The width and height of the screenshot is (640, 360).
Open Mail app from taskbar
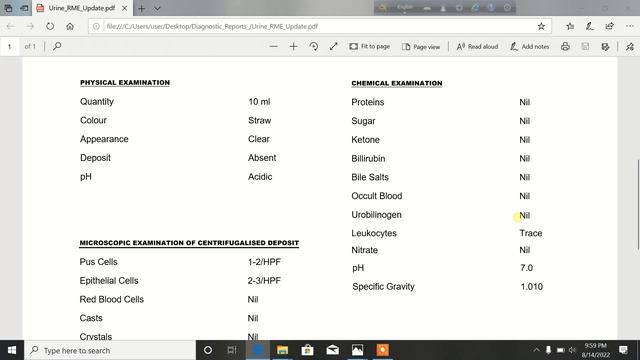[x=333, y=350]
